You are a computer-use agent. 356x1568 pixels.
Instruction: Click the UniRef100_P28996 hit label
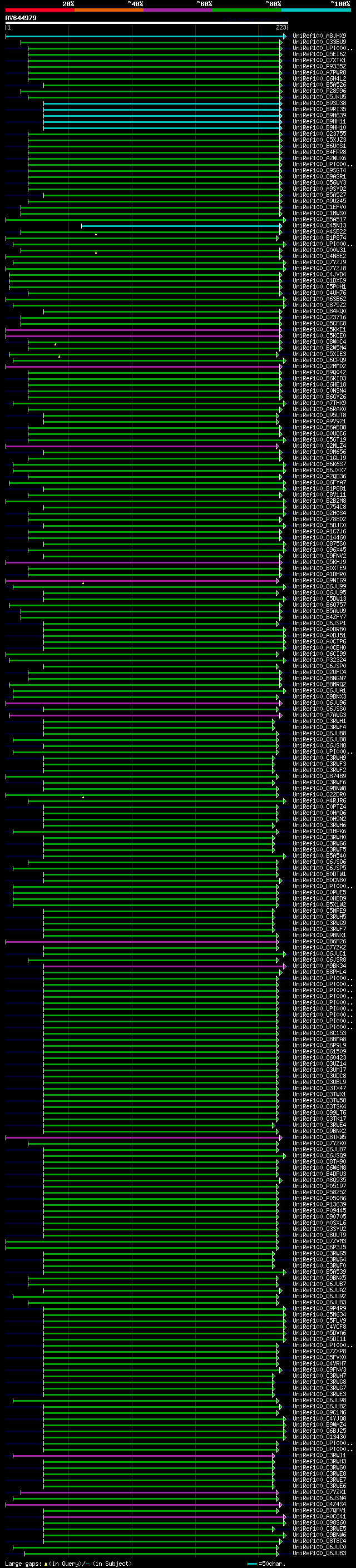[x=319, y=91]
